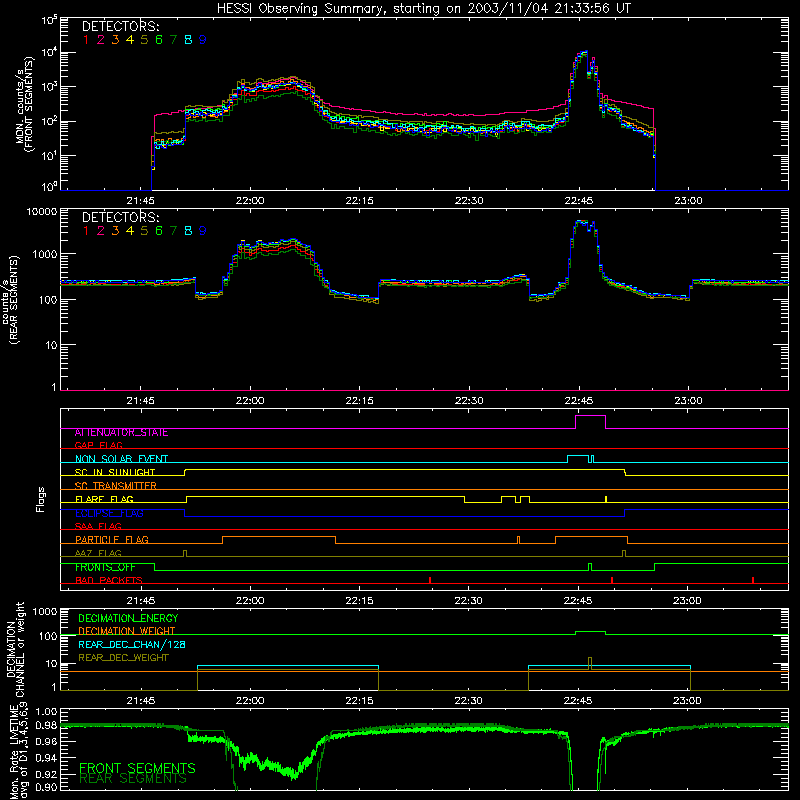The image size is (800, 800).
Task: Click DETECTORS: label in the rear segments panel
Action: pos(120,217)
